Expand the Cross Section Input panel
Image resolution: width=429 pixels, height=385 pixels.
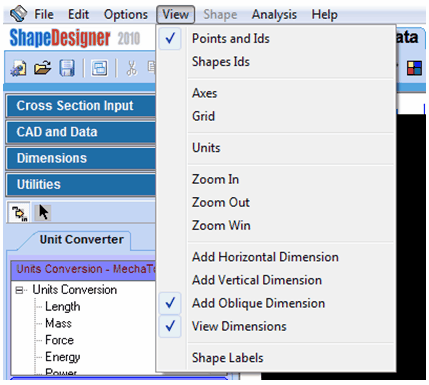pos(81,106)
